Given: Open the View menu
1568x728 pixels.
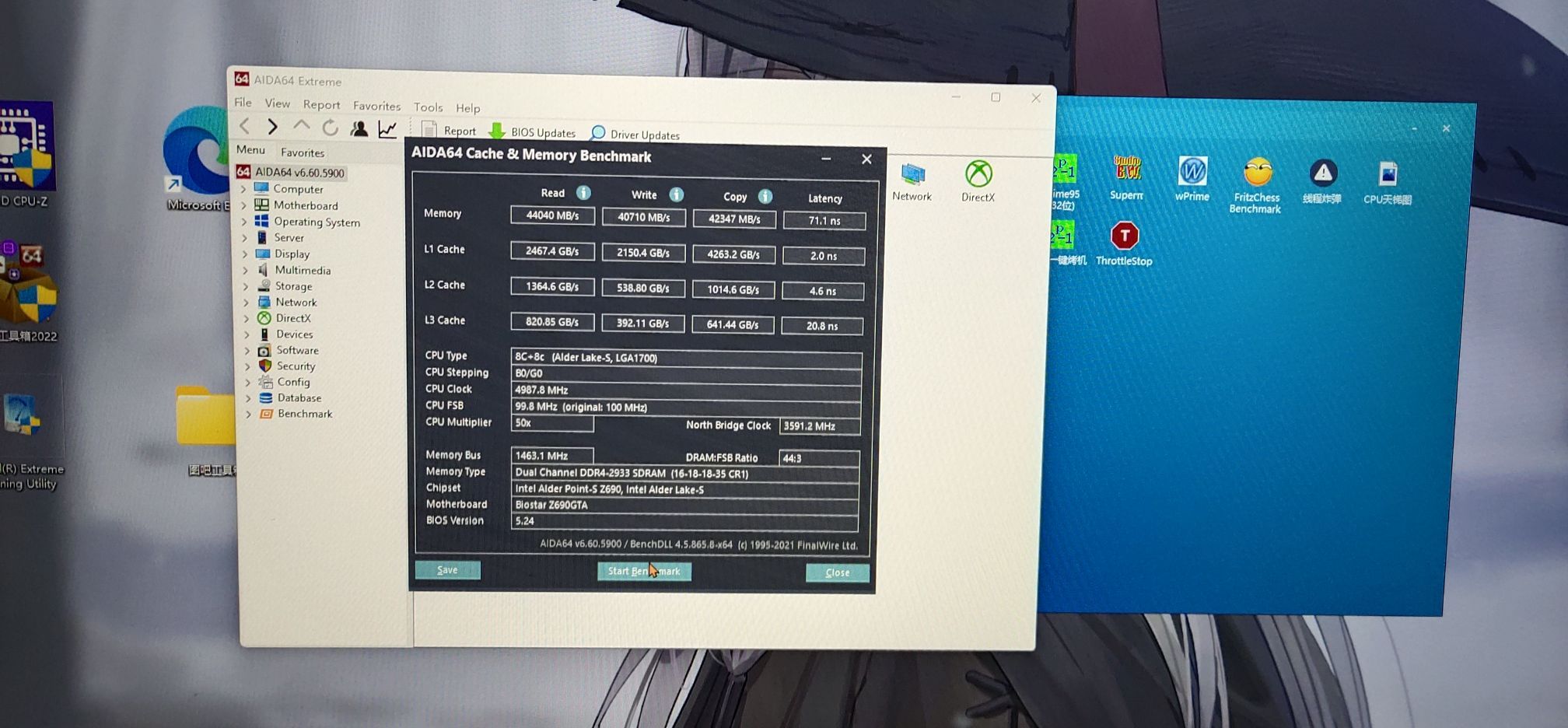Looking at the screenshot, I should 277,103.
